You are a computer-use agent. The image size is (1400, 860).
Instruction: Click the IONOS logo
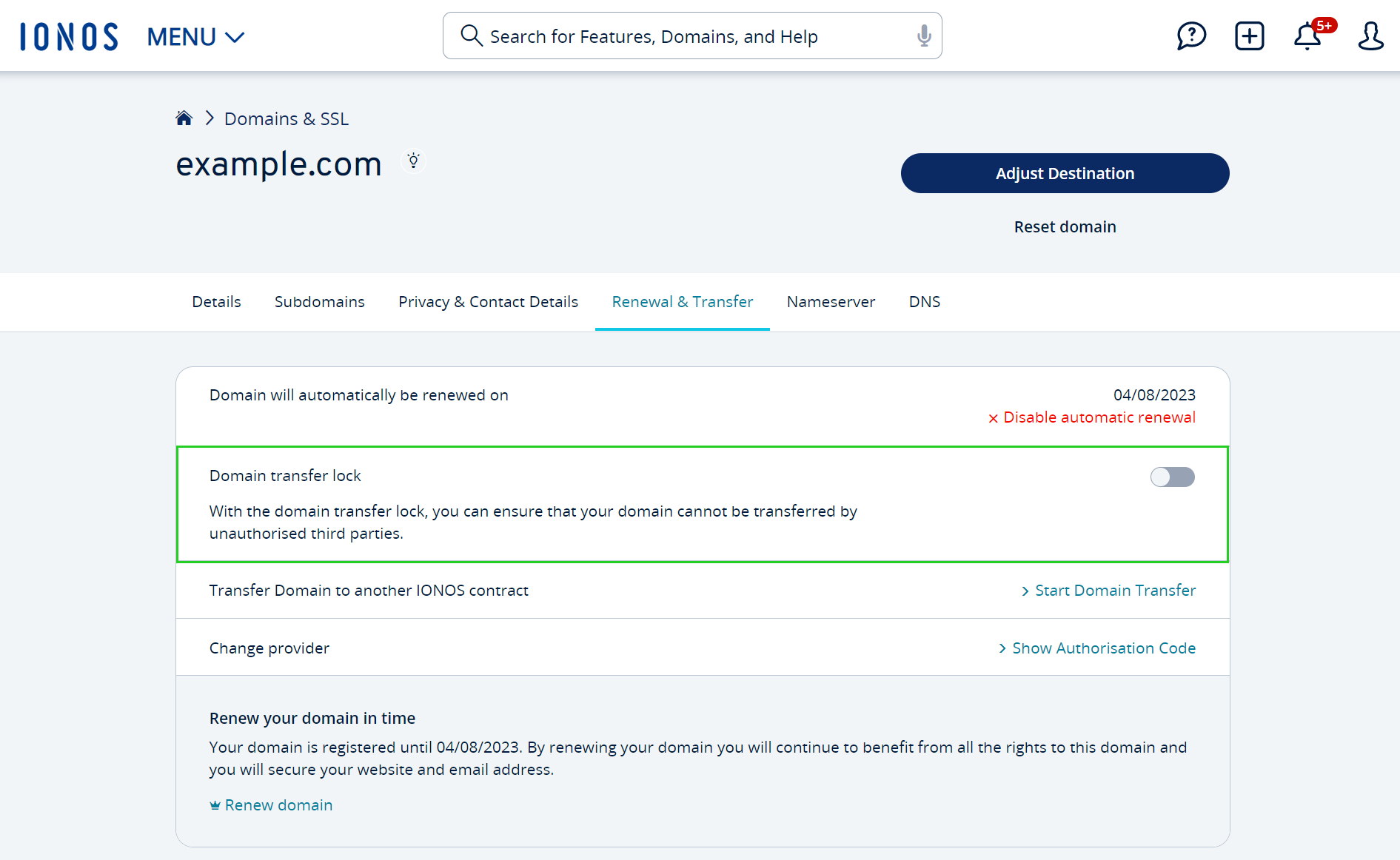point(69,36)
